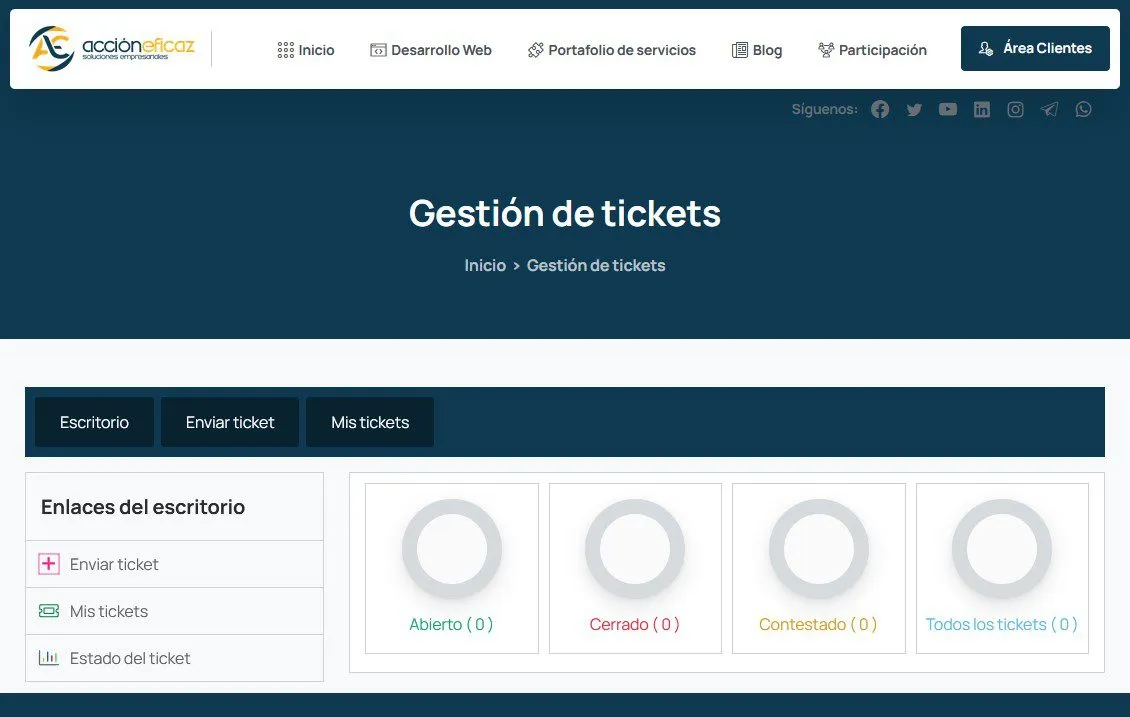This screenshot has height=717, width=1130.
Task: Click the Contestado ( 0 ) label
Action: [818, 624]
